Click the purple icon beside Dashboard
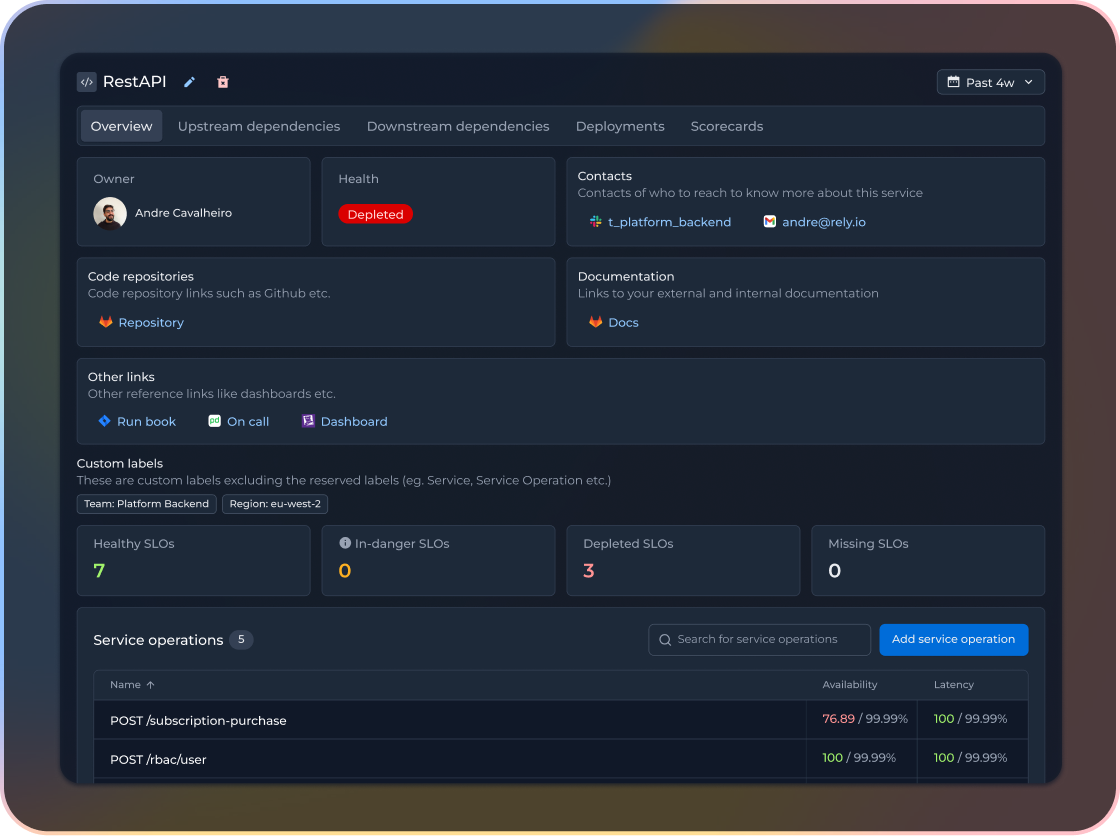This screenshot has height=836, width=1120. pos(308,421)
